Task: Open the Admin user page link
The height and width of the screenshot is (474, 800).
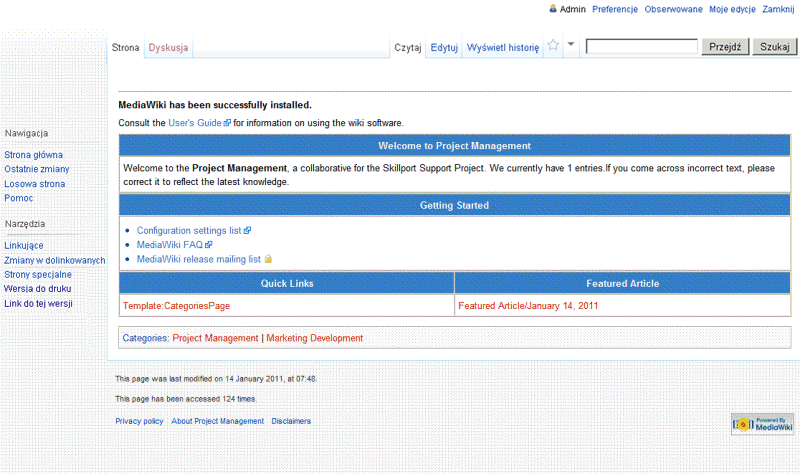Action: pos(572,9)
